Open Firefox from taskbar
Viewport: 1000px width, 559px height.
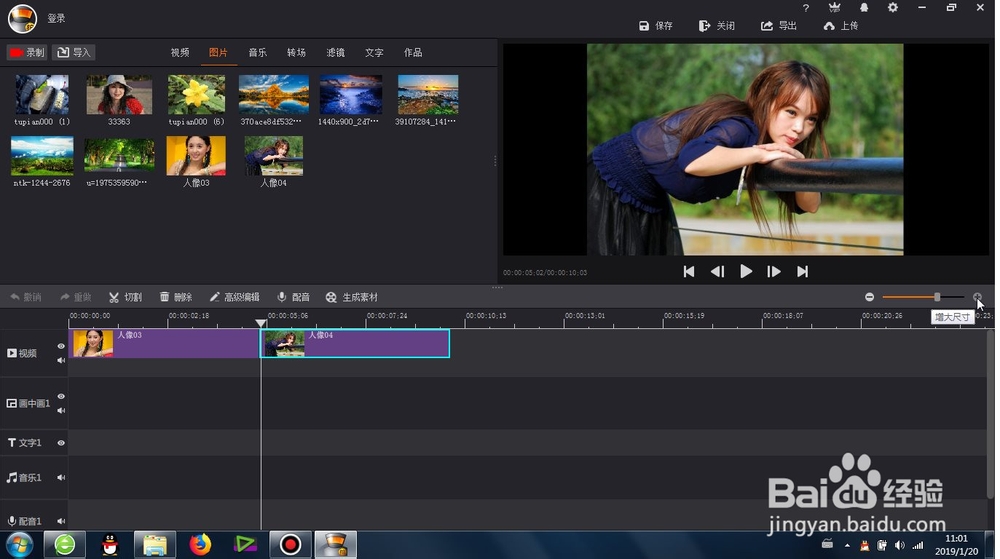click(x=200, y=545)
